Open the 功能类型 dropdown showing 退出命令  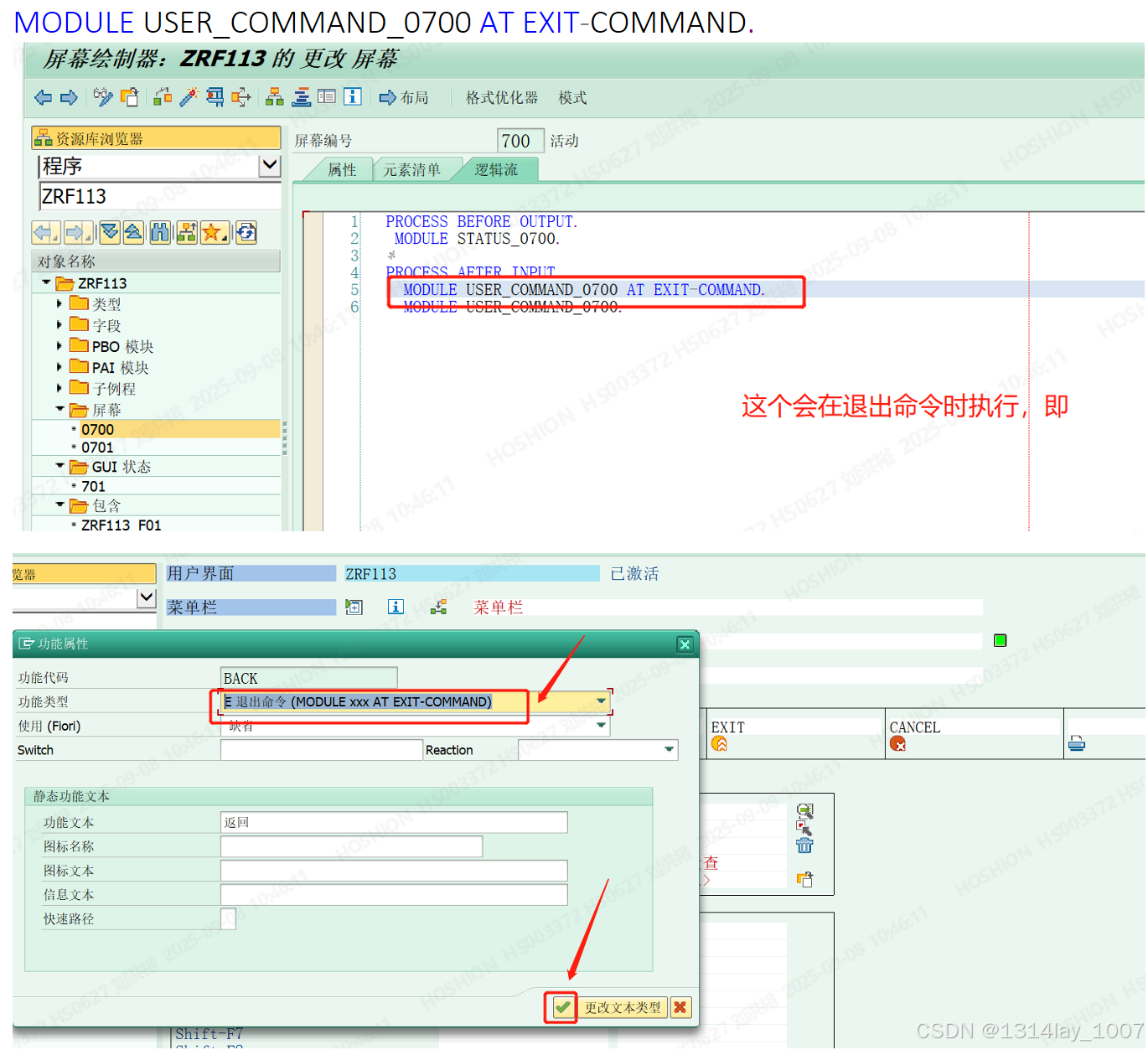pos(600,701)
